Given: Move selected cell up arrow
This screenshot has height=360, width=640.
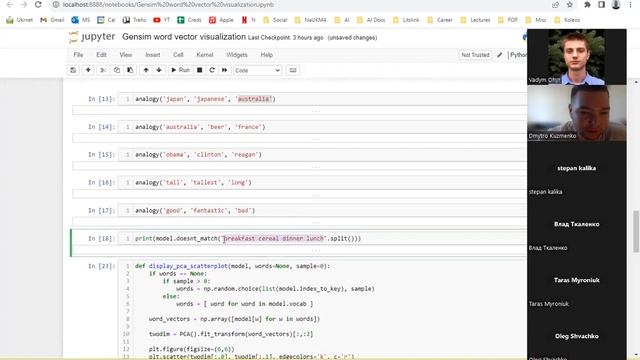Looking at the screenshot, I should pyautogui.click(x=146, y=70).
